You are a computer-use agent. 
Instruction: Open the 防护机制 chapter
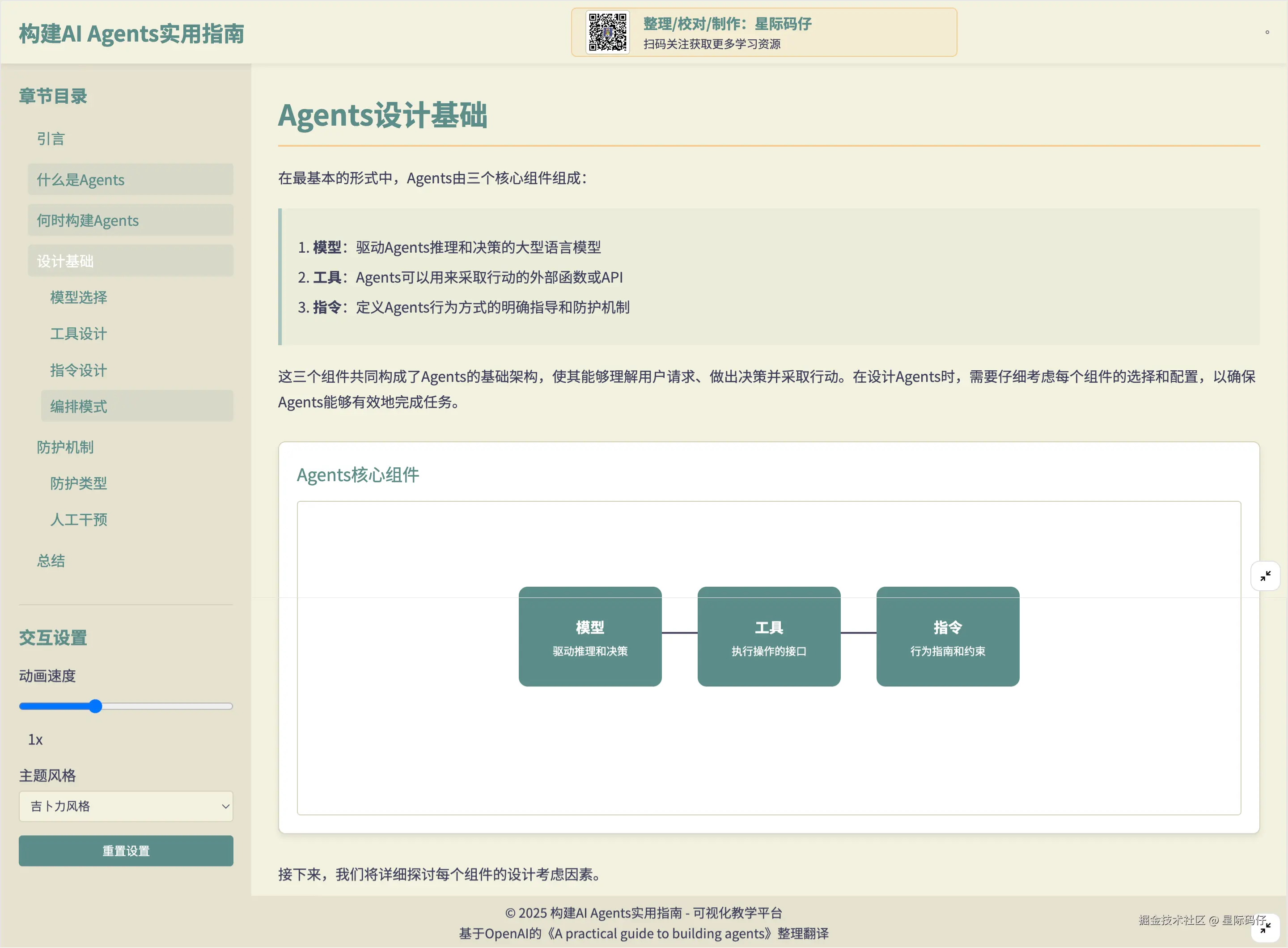coord(65,447)
